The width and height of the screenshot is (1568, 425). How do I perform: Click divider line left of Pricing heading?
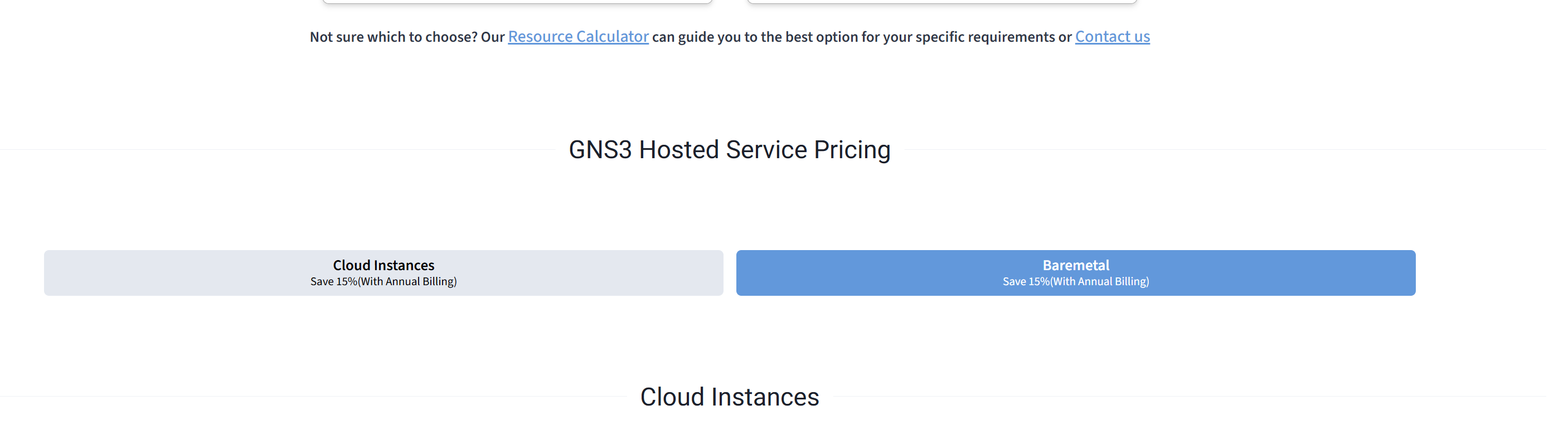(x=274, y=150)
